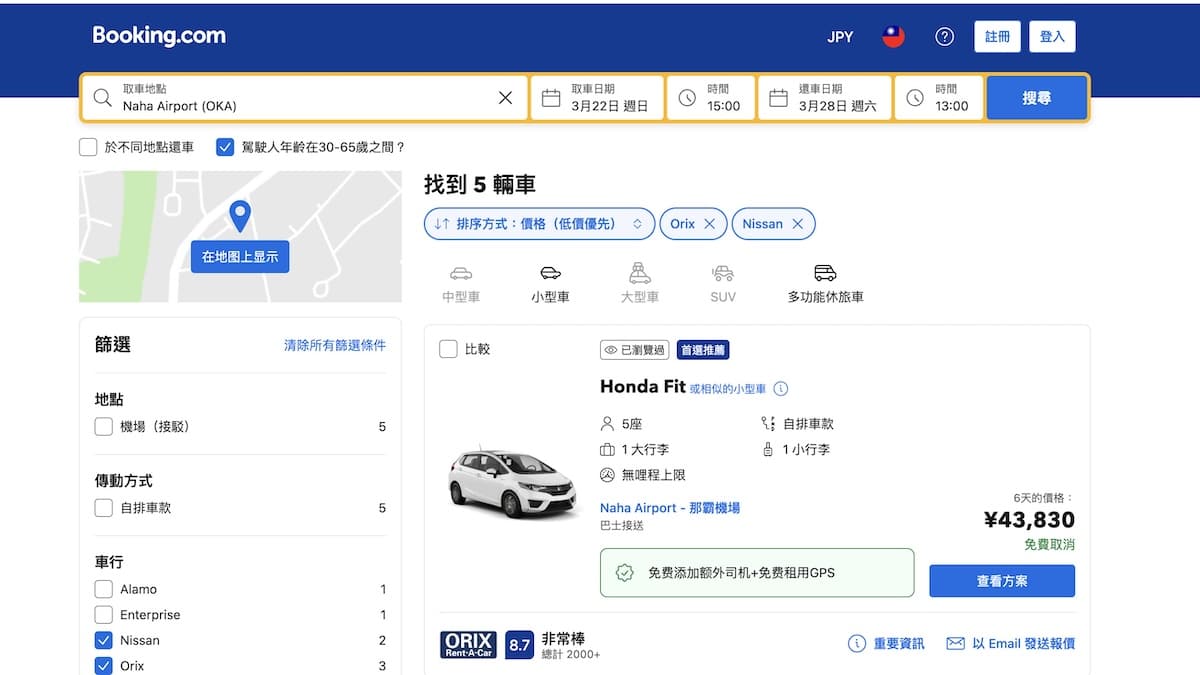Click 以 Email 發送報價 link
The height and width of the screenshot is (675, 1200).
[1010, 643]
